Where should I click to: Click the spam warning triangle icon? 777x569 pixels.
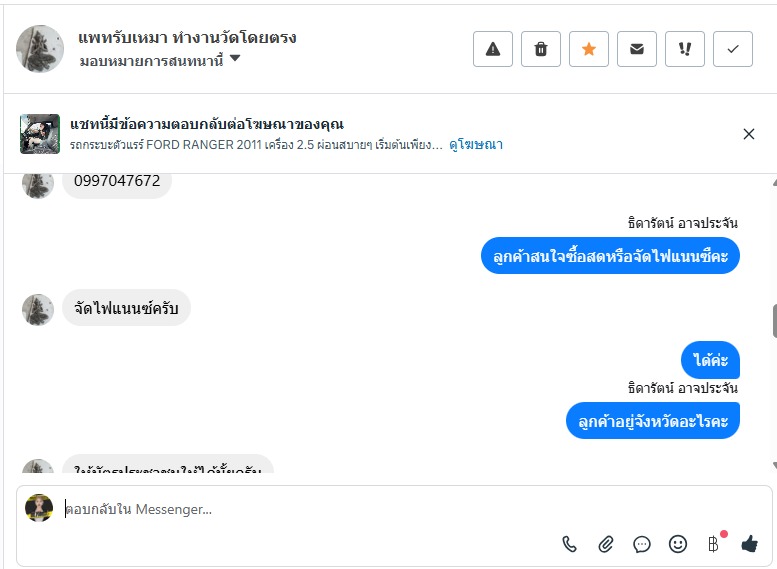[x=493, y=49]
